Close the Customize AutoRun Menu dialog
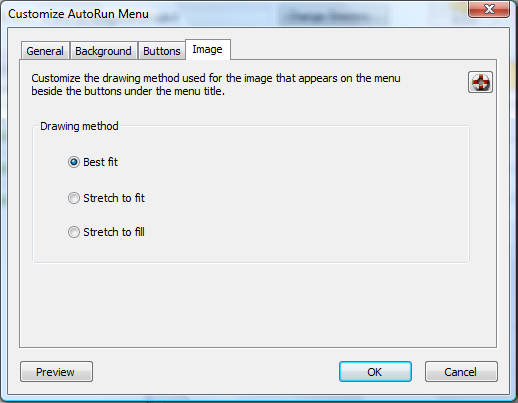The width and height of the screenshot is (518, 403). (489, 9)
